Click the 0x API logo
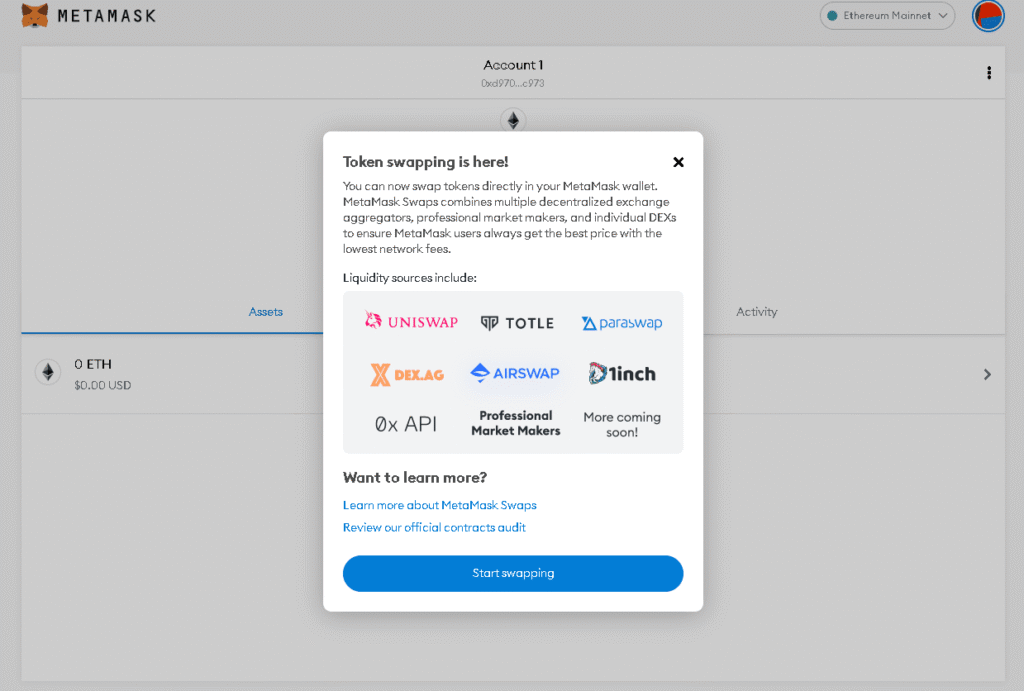Viewport: 1024px width, 691px height. 406,424
